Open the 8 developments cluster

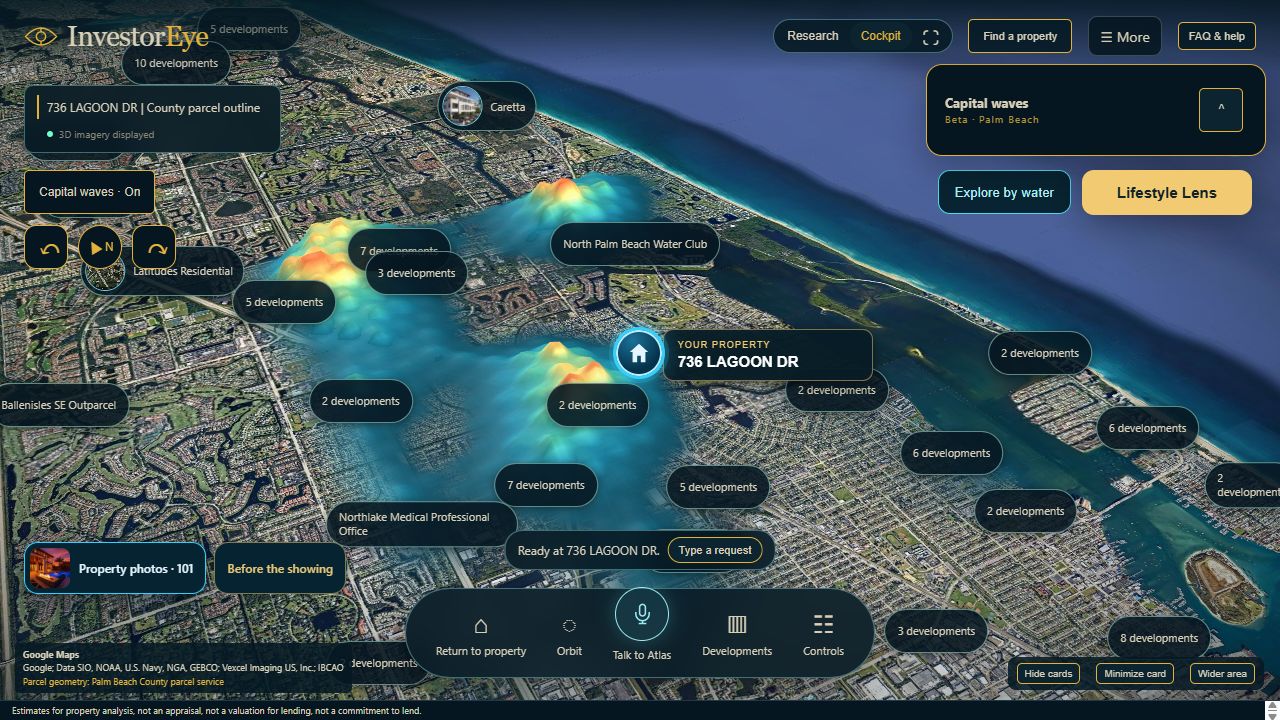click(1159, 638)
